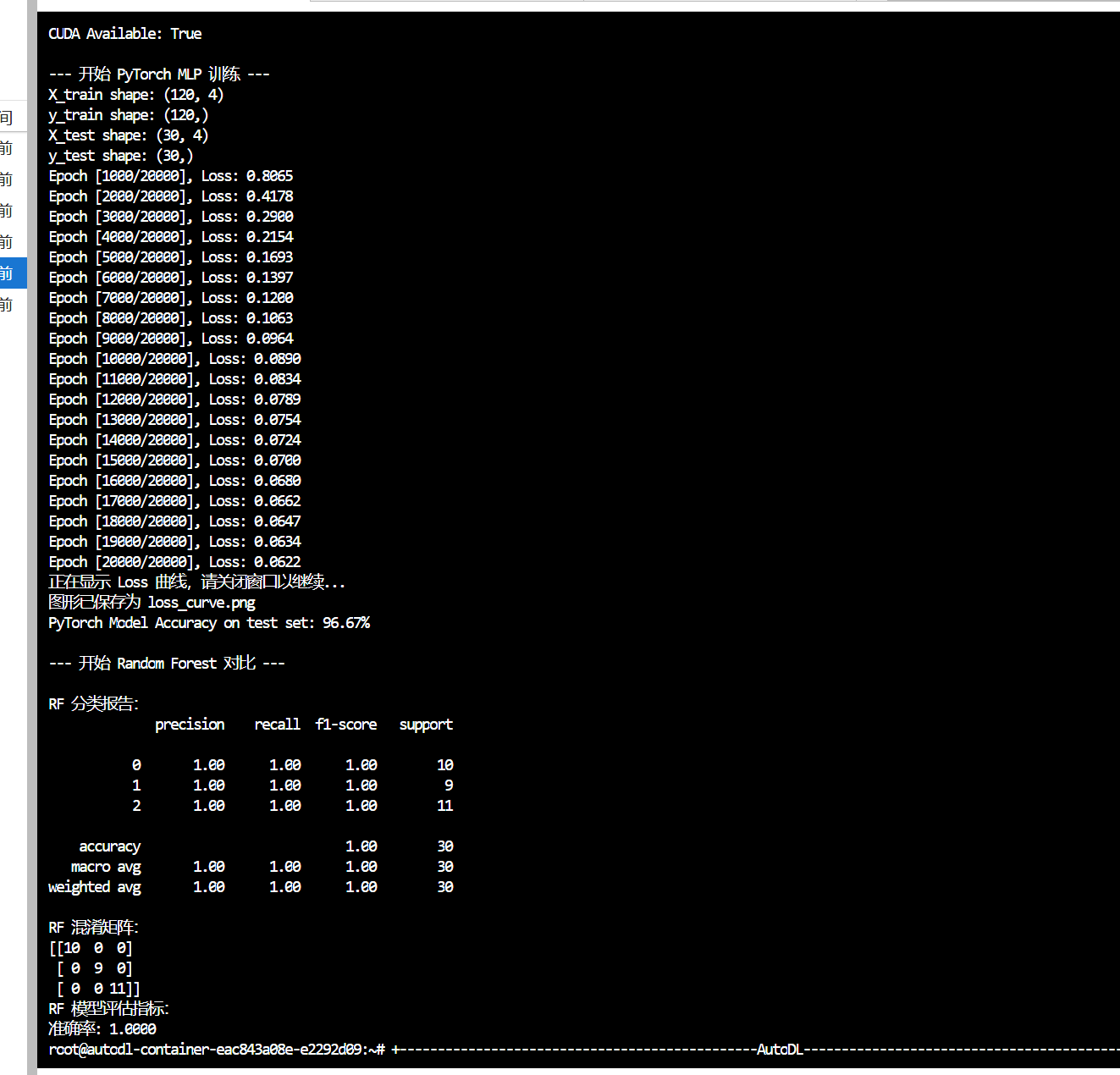Click the terminal prompt root@autodl-container line

point(217,1050)
